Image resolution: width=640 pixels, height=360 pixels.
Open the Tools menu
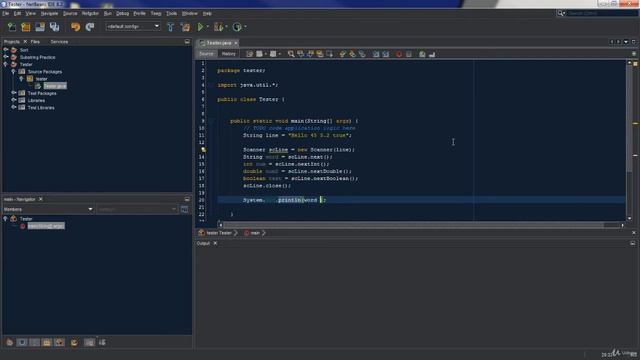tap(171, 13)
